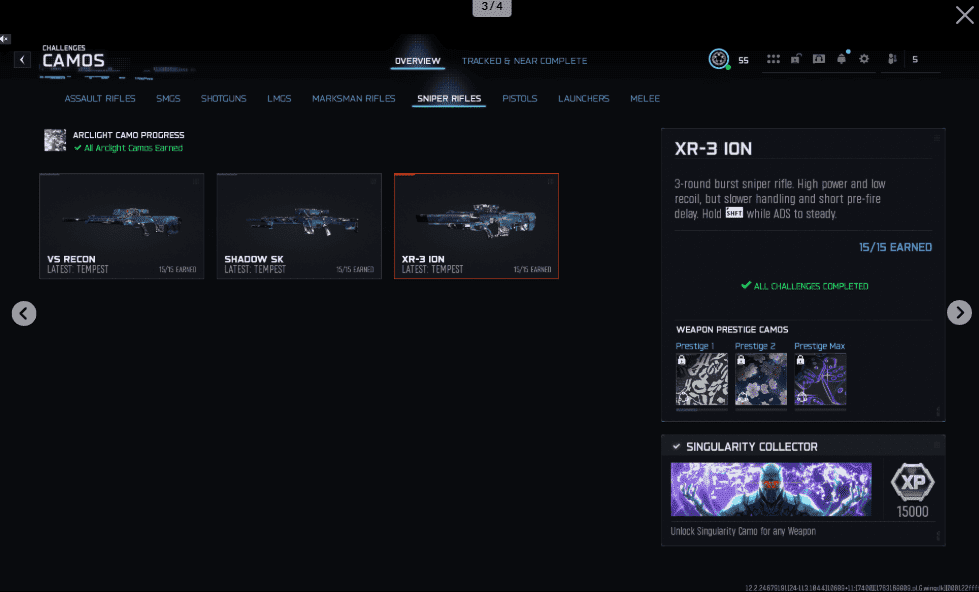Open the settings gear icon
The image size is (979, 592).
point(864,59)
